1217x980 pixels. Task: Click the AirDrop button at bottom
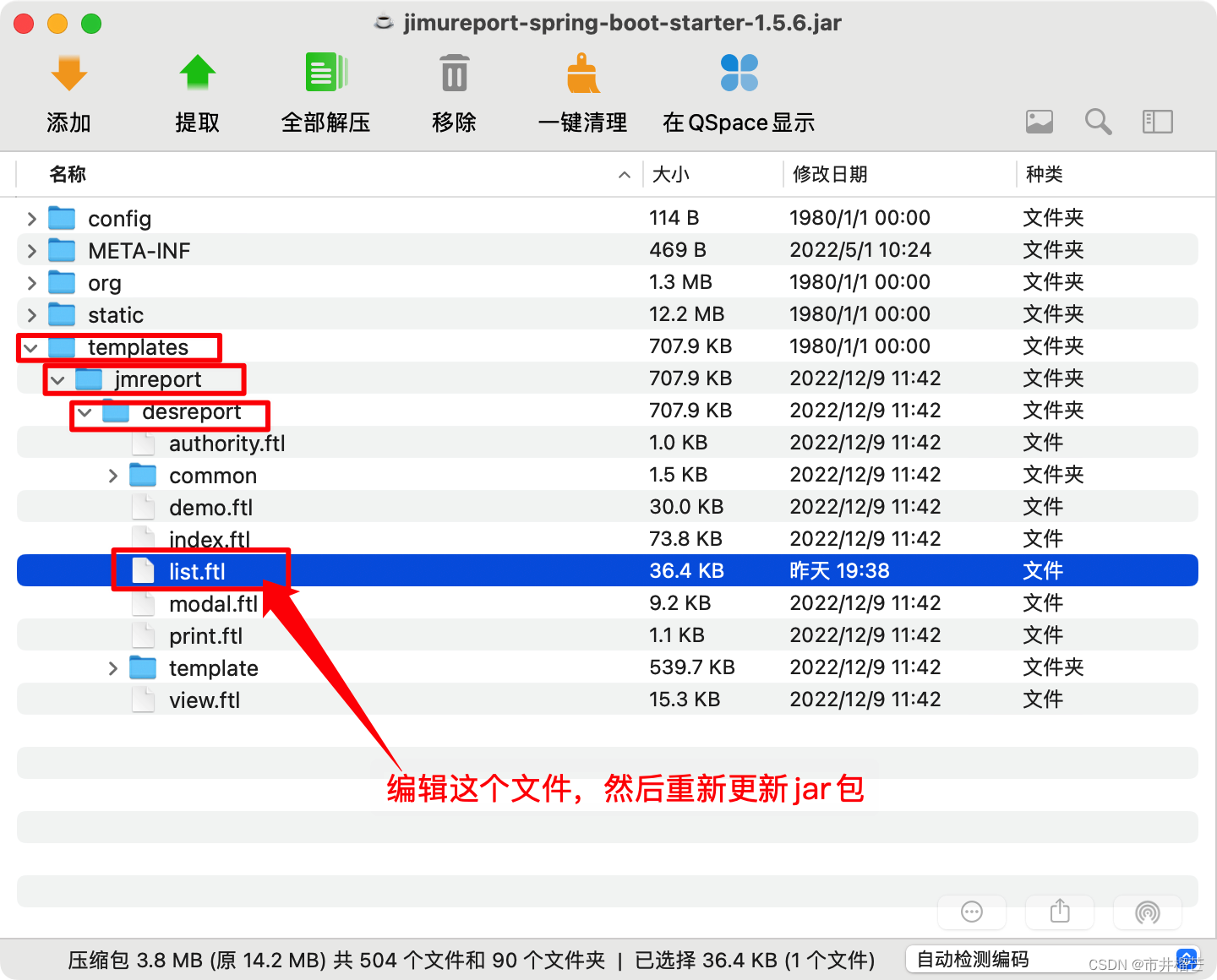pos(1148,912)
